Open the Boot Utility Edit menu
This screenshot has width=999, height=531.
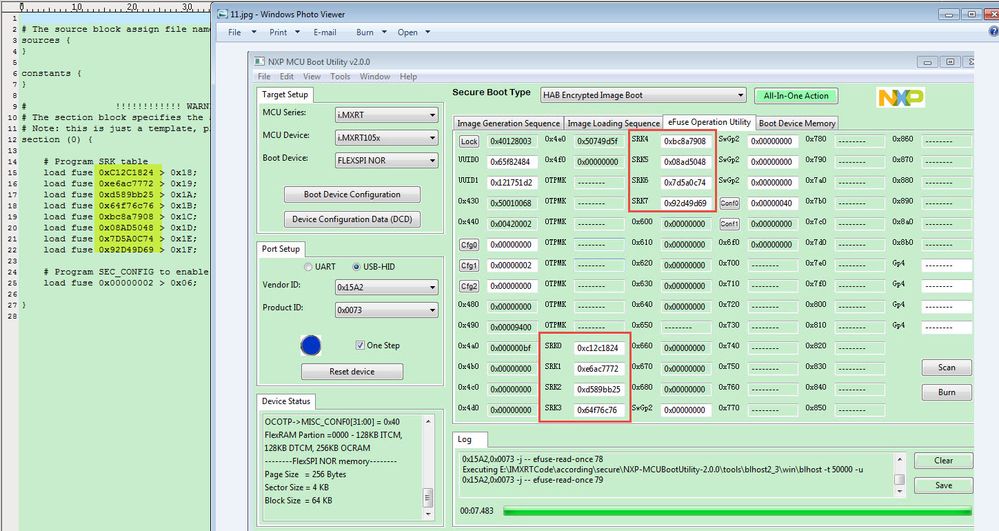tap(287, 76)
